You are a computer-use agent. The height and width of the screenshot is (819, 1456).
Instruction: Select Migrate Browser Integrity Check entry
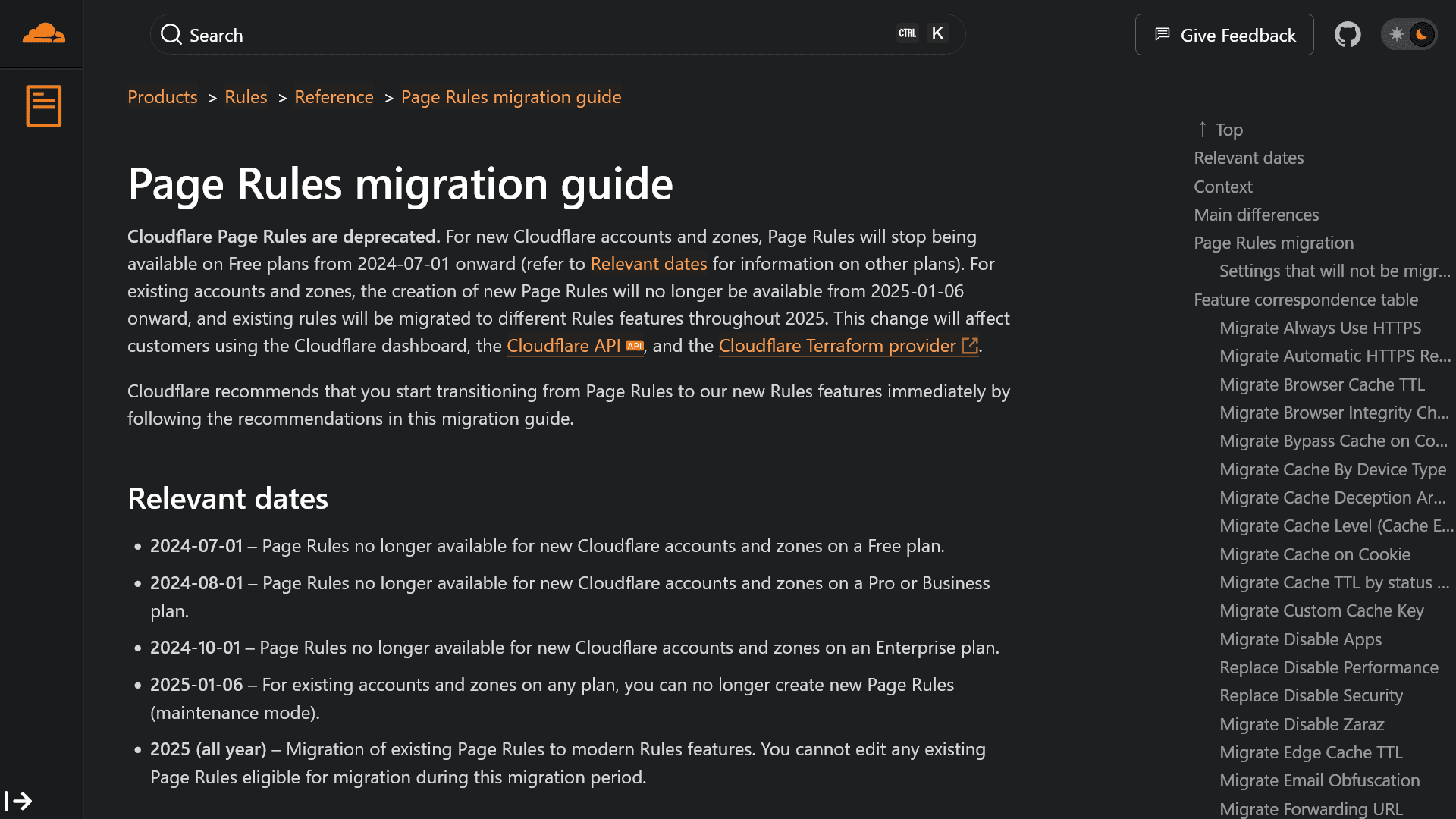(x=1334, y=413)
